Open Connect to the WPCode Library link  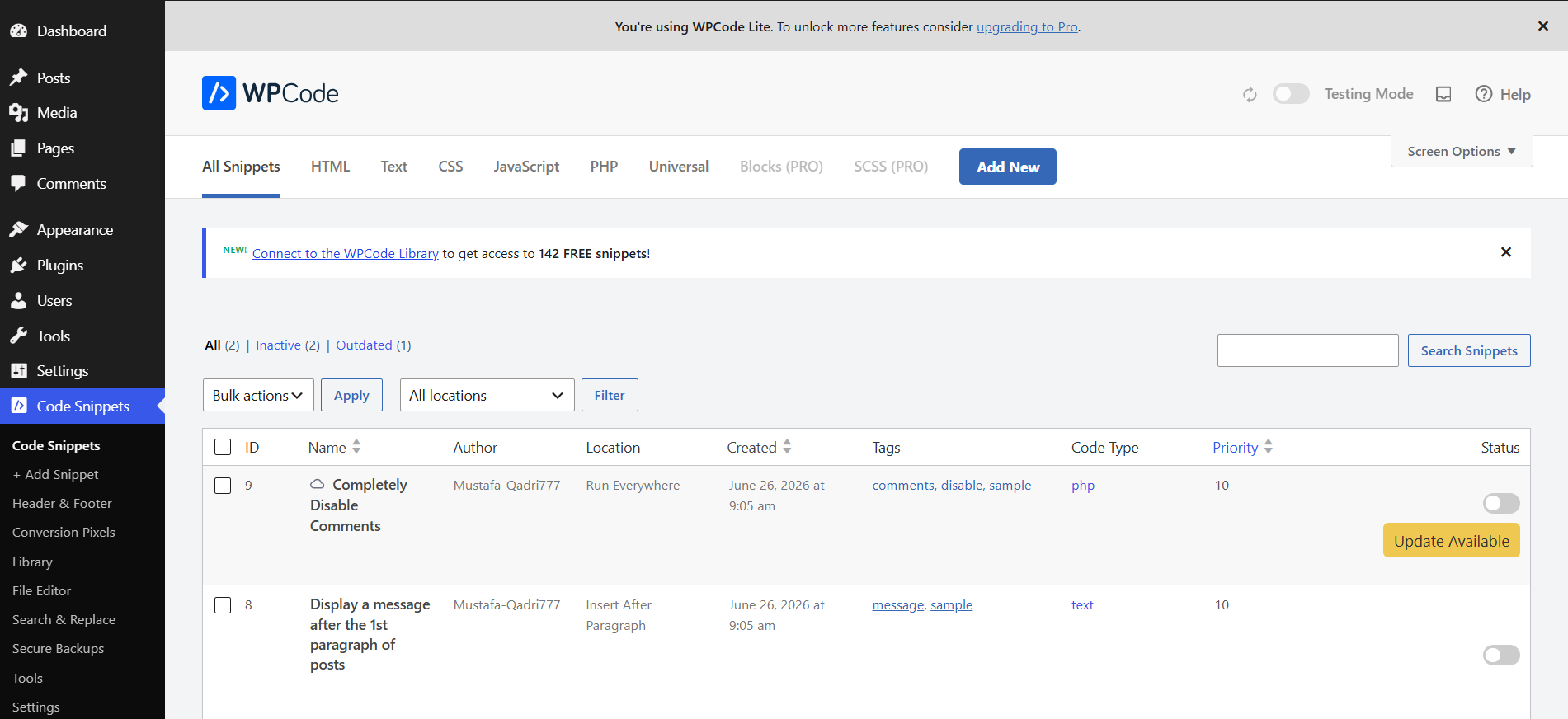point(346,253)
